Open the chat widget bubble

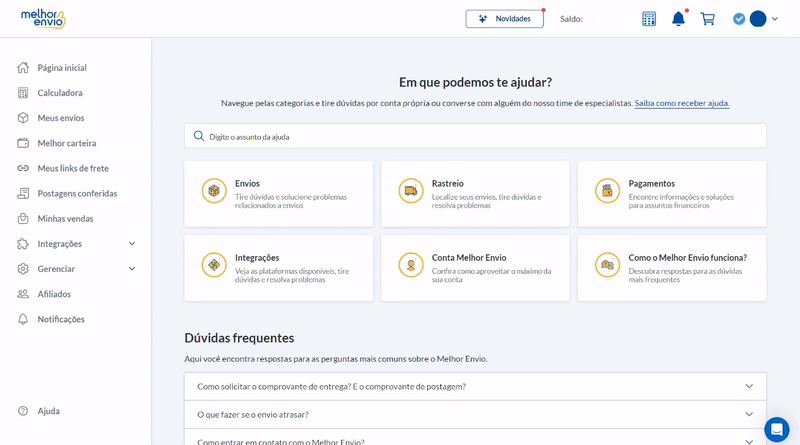point(777,430)
